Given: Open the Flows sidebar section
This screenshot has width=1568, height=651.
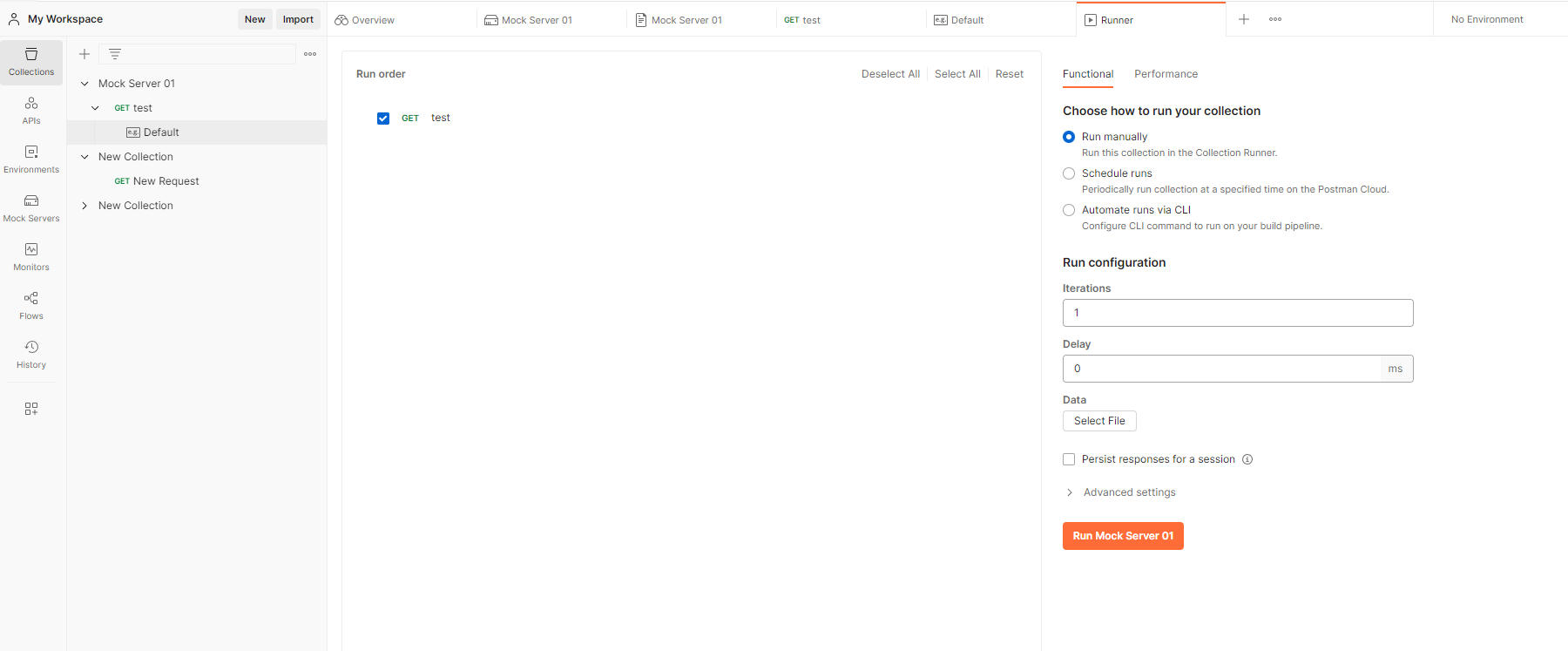Looking at the screenshot, I should pos(31,306).
